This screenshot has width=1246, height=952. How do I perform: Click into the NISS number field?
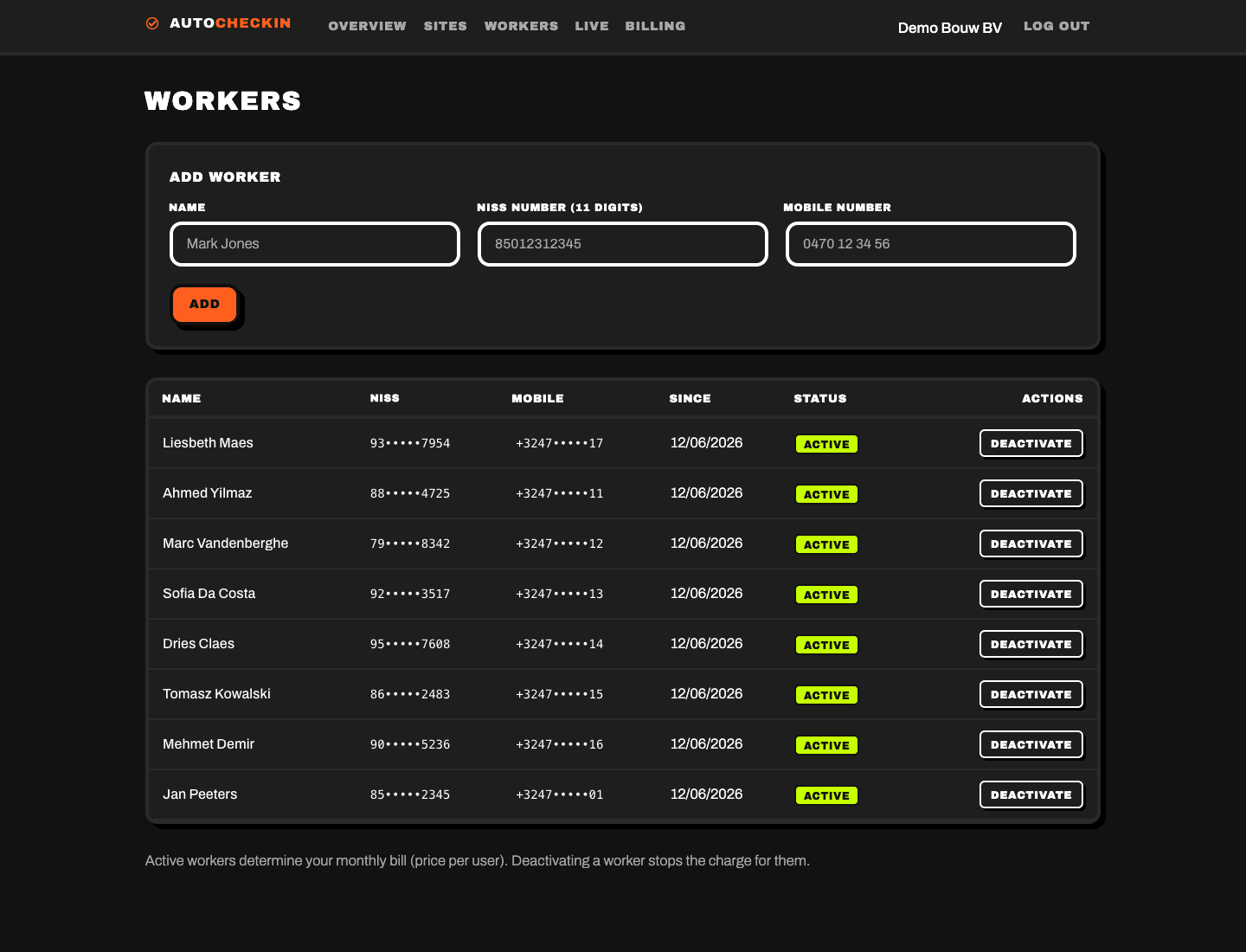pyautogui.click(x=623, y=244)
